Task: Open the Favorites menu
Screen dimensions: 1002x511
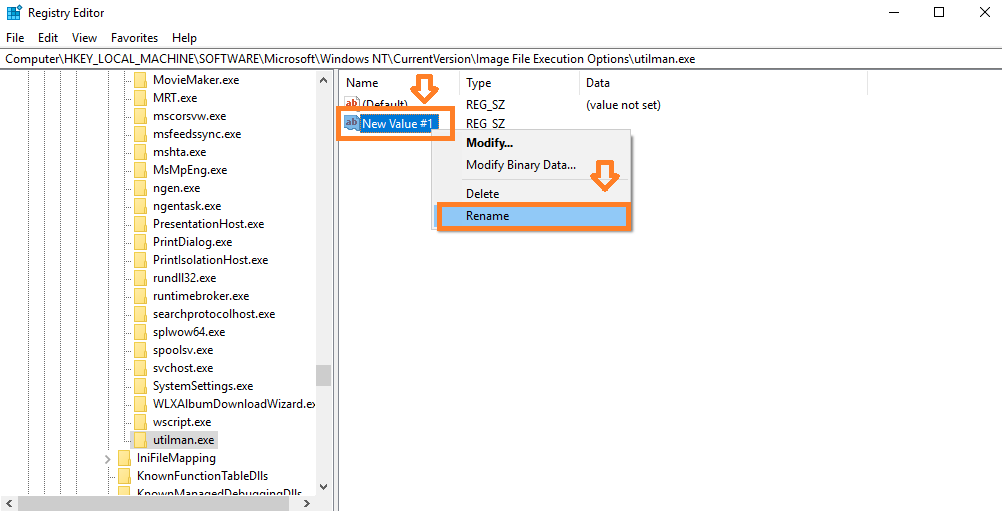Action: 134,38
